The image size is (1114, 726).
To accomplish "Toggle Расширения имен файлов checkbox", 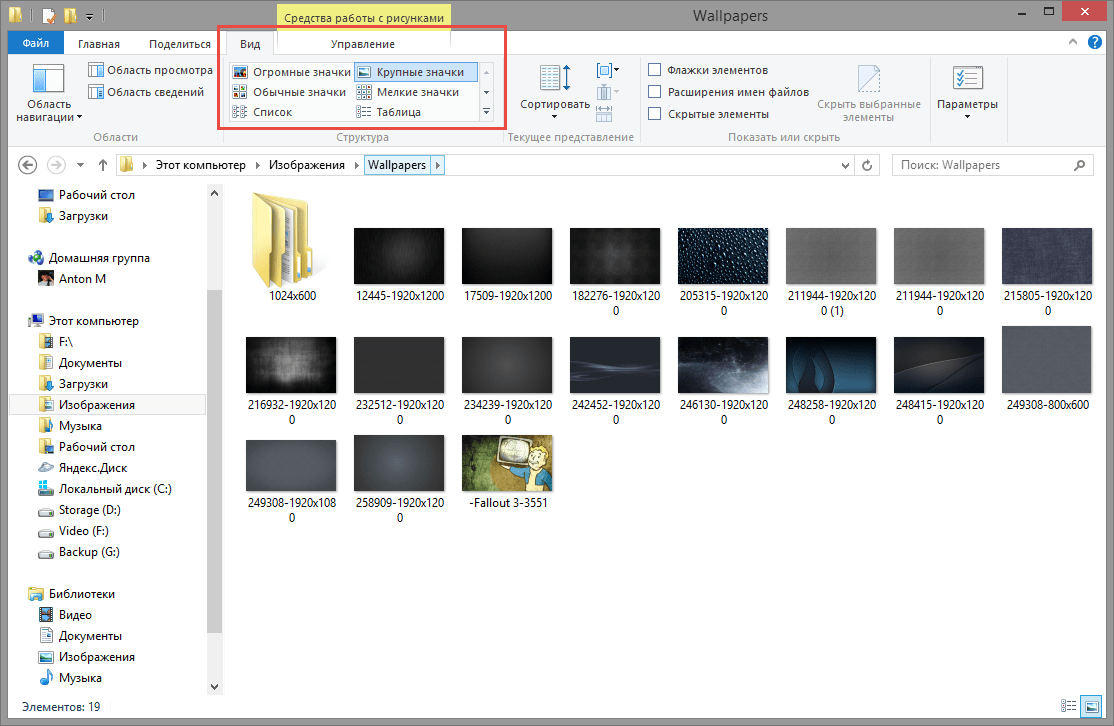I will (655, 92).
